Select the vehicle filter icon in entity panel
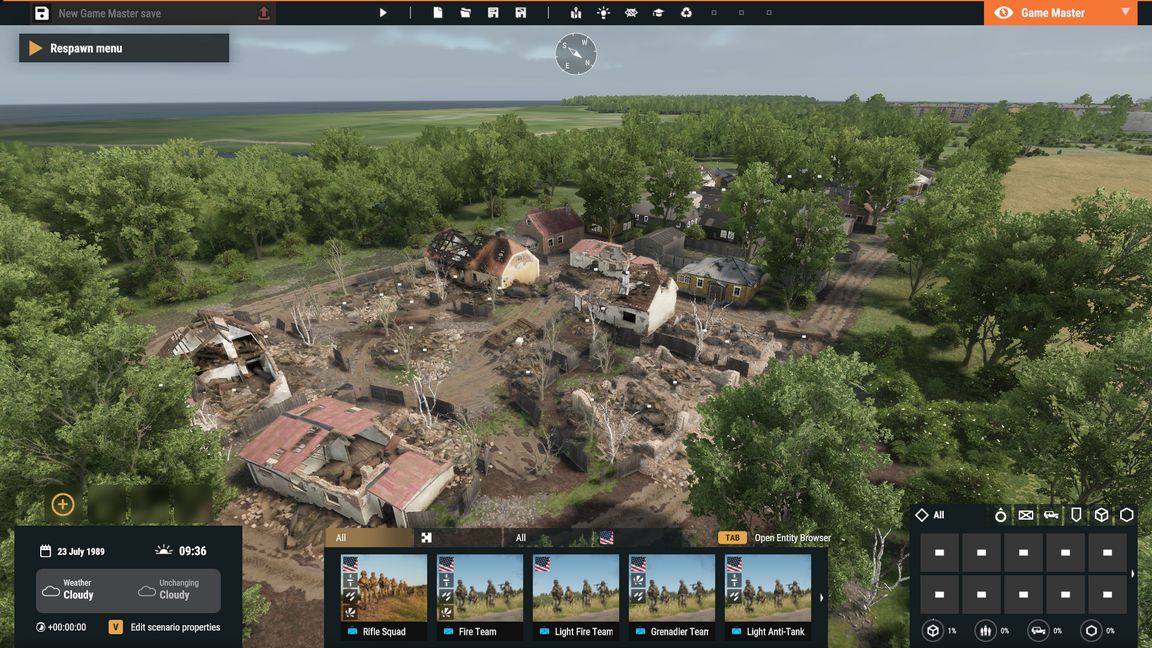 1051,515
